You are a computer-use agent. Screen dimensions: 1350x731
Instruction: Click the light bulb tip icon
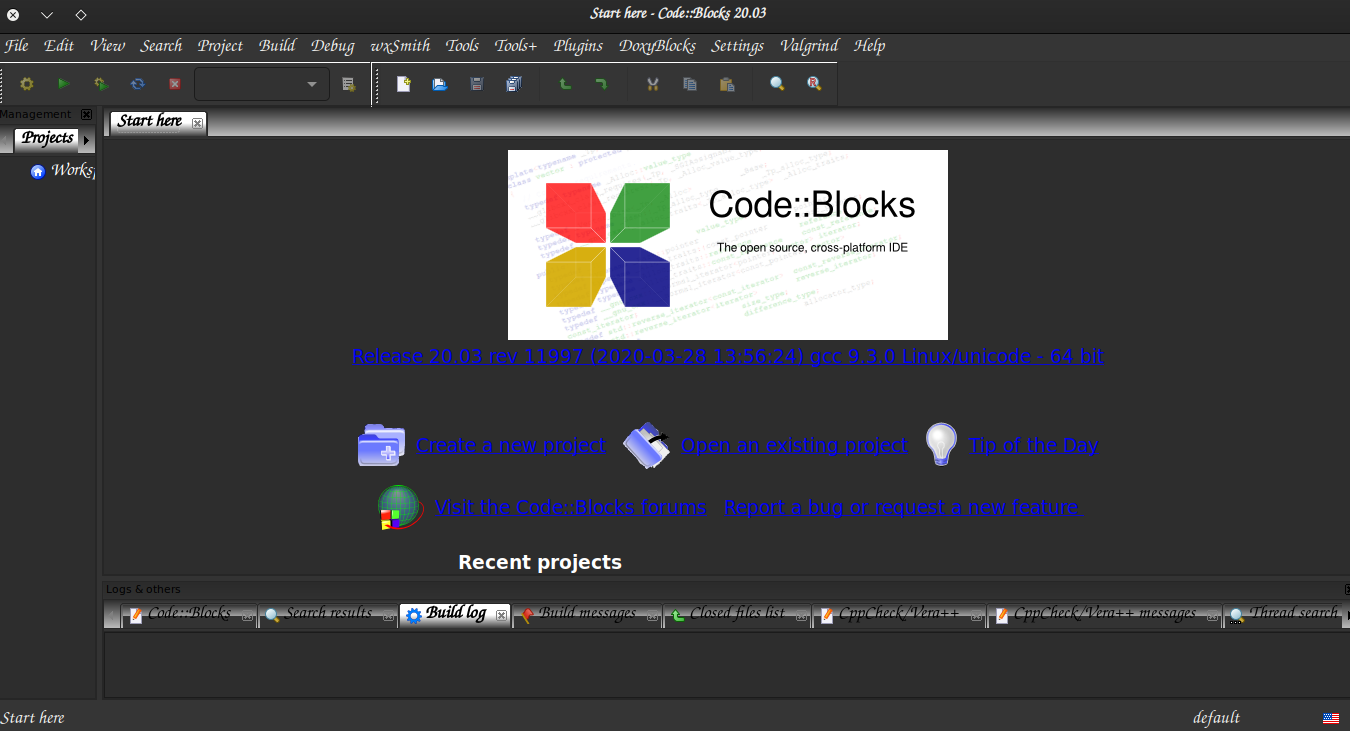941,445
